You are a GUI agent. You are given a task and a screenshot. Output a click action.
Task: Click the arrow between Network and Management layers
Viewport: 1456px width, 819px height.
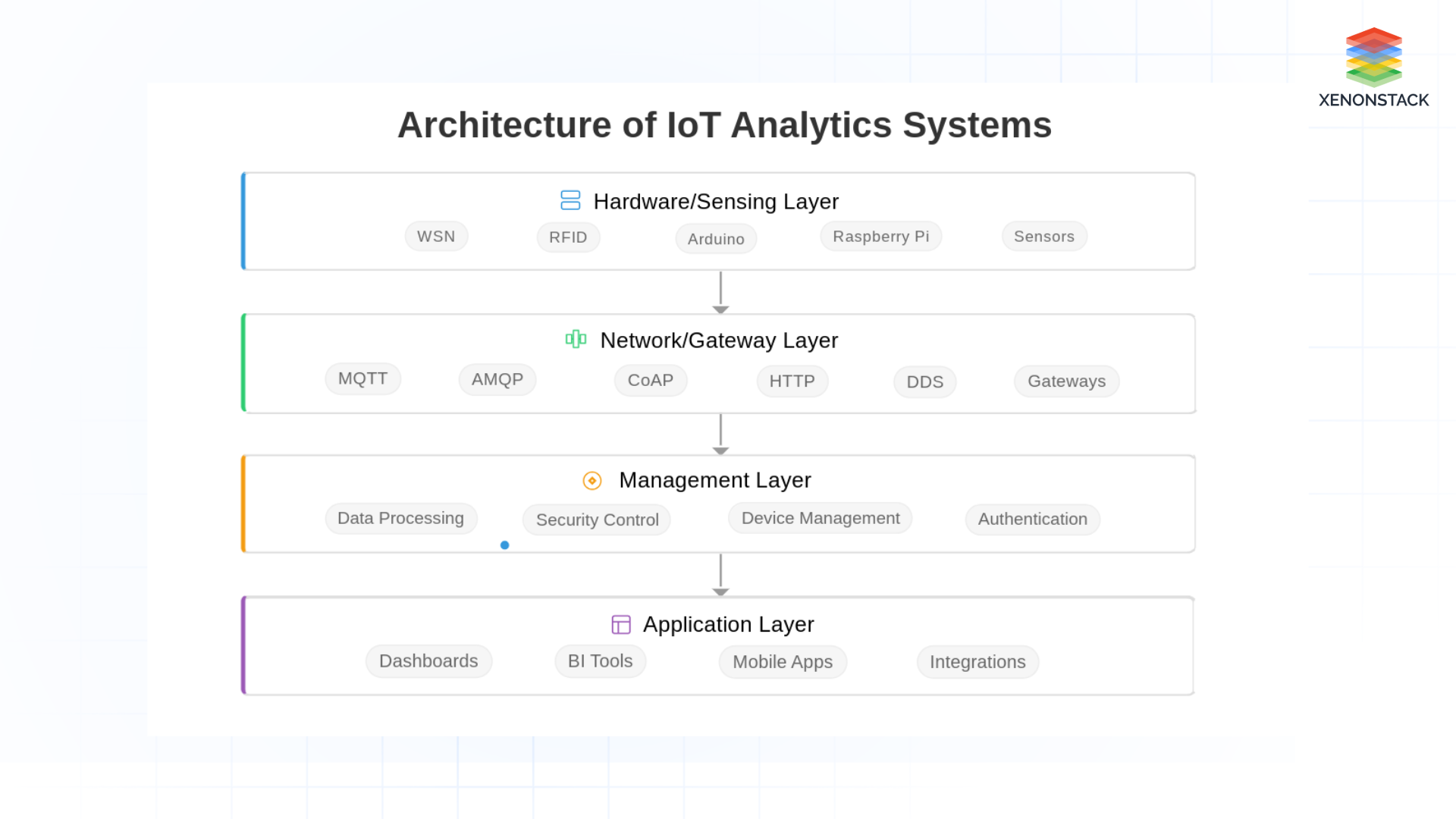(x=719, y=432)
